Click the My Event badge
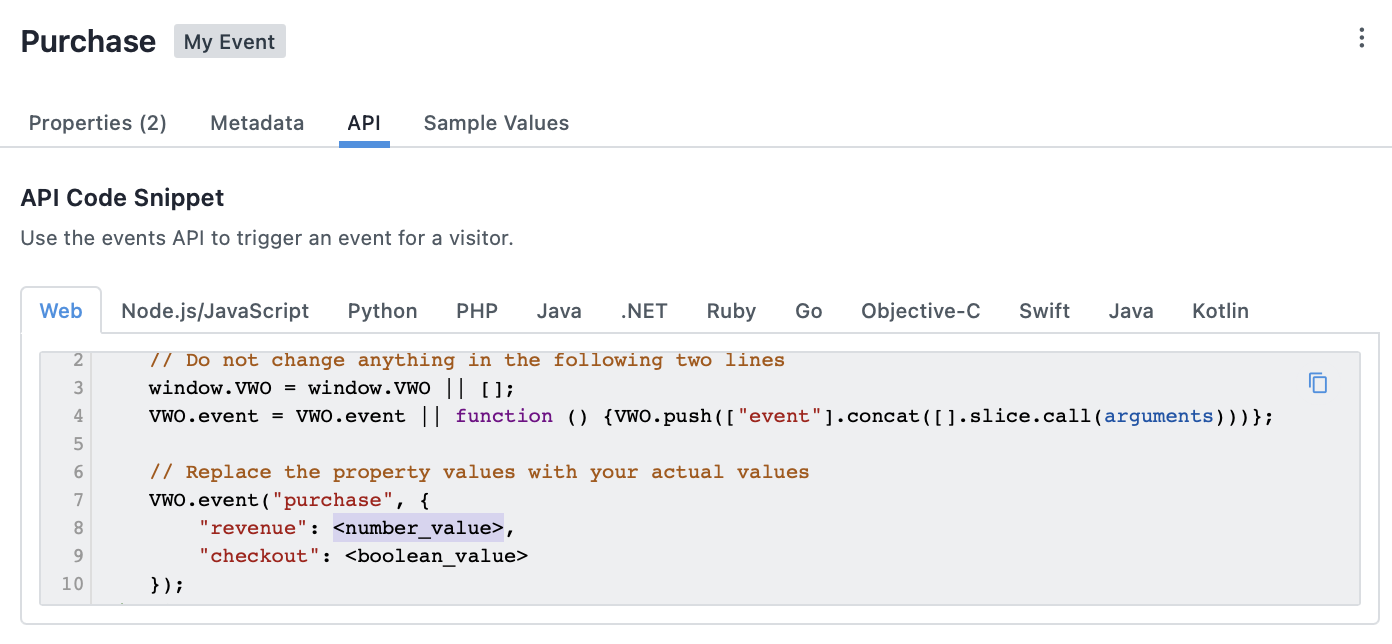Image resolution: width=1392 pixels, height=644 pixels. pos(230,42)
